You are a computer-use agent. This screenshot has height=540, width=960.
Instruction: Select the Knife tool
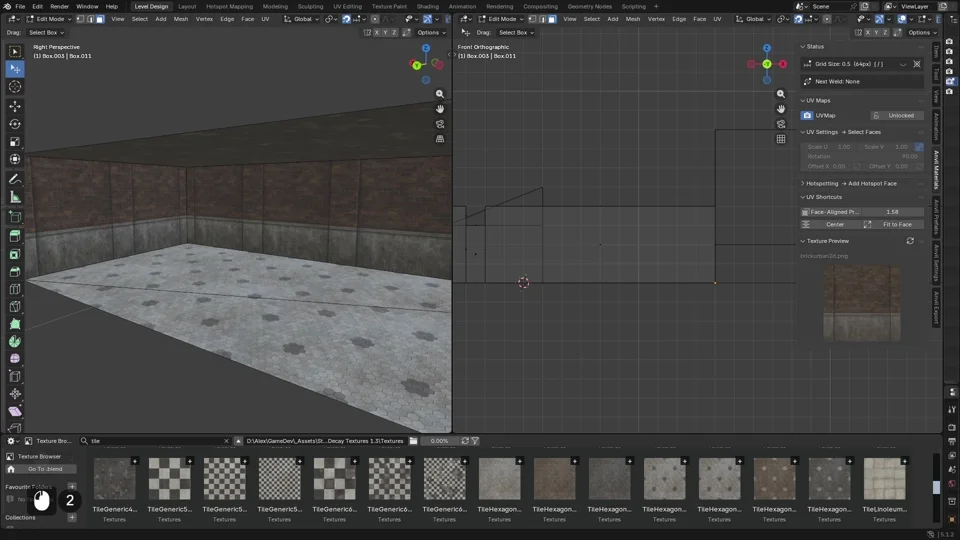coord(15,307)
